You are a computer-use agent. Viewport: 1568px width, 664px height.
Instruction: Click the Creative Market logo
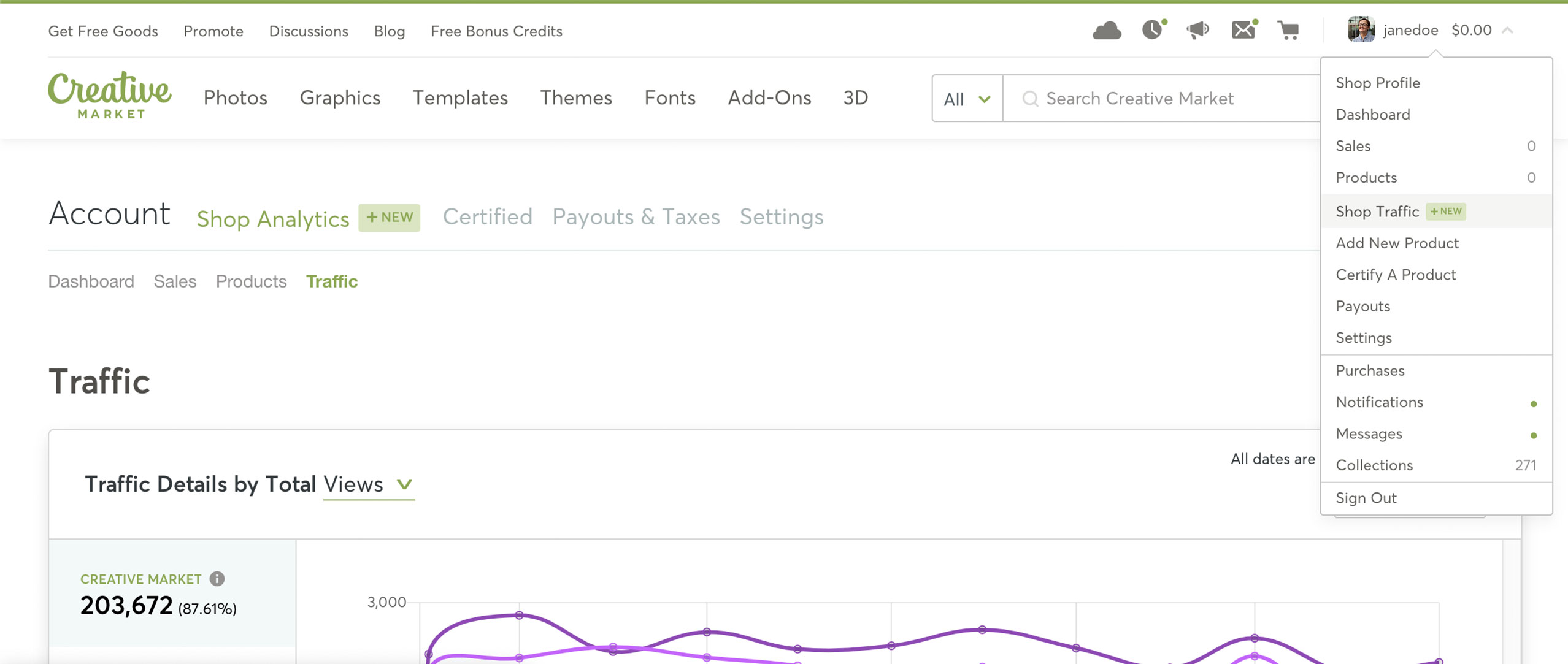click(110, 94)
